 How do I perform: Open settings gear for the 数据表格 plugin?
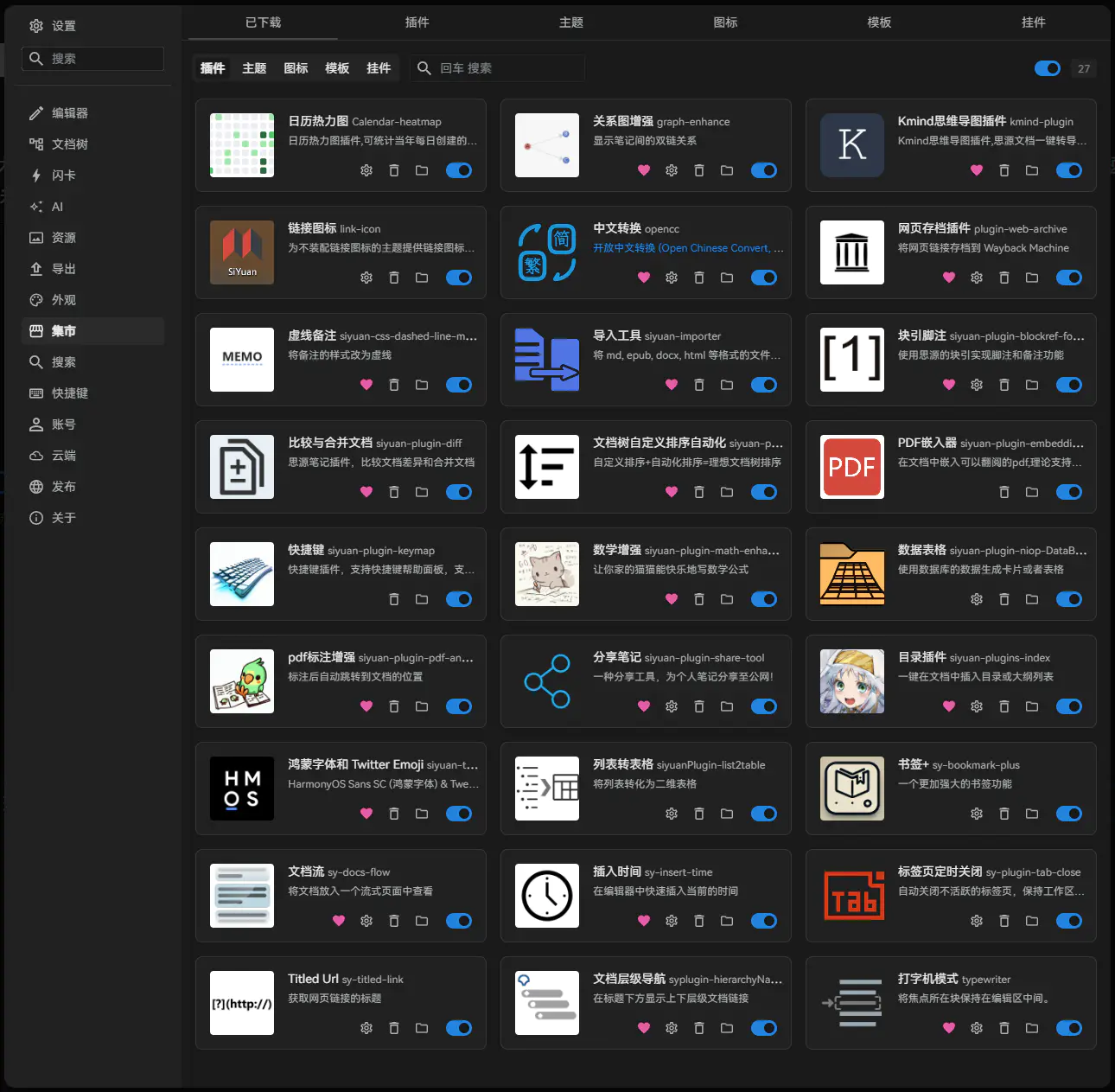pyautogui.click(x=977, y=599)
